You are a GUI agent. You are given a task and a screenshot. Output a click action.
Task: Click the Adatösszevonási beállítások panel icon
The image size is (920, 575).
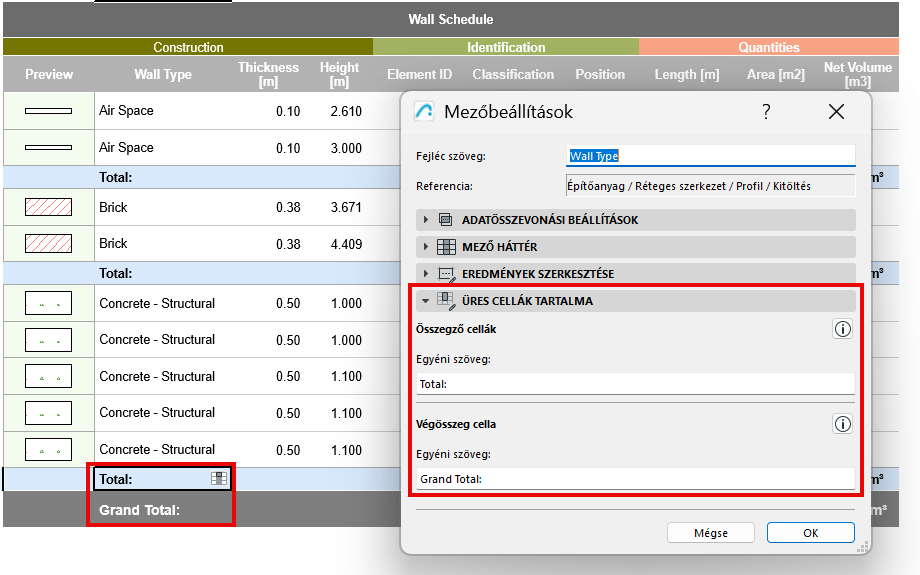[445, 220]
